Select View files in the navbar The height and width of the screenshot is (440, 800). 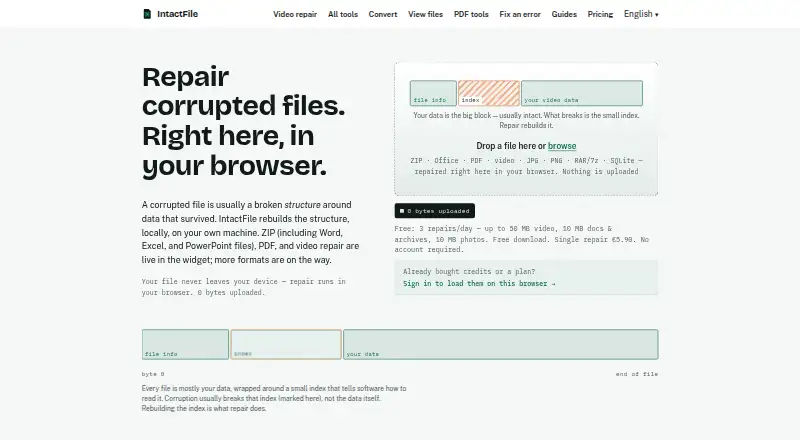[426, 14]
